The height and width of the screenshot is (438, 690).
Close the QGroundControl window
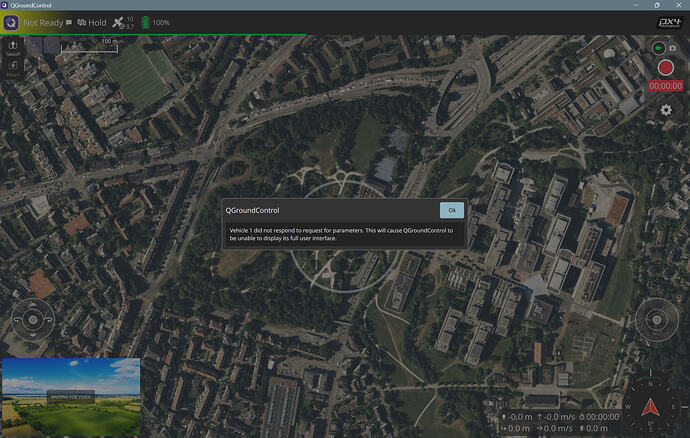(x=679, y=5)
